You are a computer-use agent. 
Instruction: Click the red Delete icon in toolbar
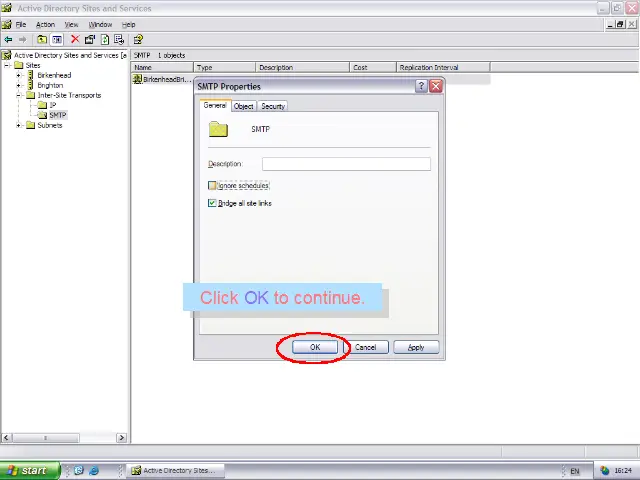75,40
